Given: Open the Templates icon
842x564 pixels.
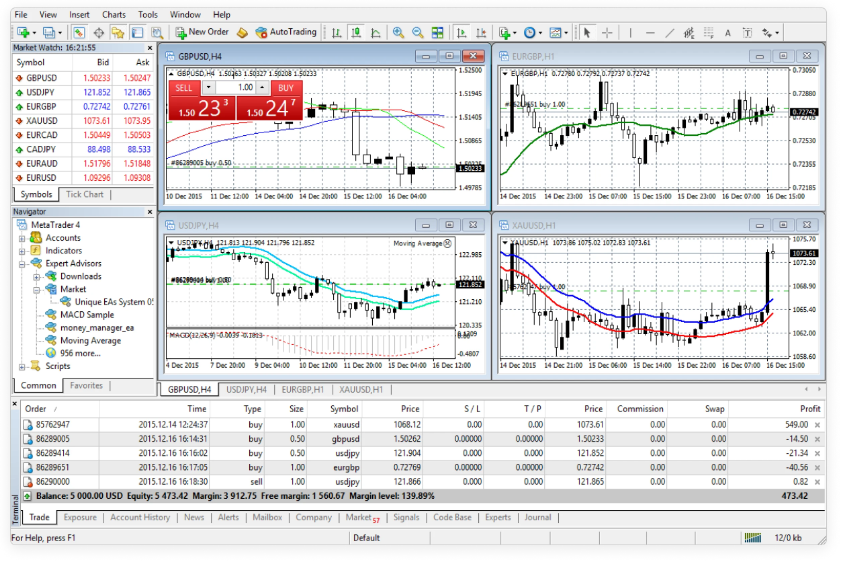Looking at the screenshot, I should point(555,33).
